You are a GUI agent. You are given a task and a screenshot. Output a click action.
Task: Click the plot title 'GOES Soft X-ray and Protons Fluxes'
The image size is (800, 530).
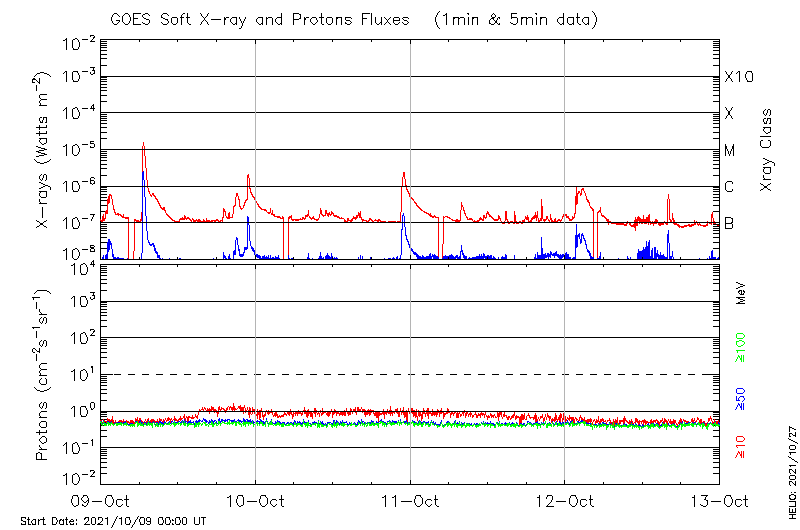(x=265, y=20)
